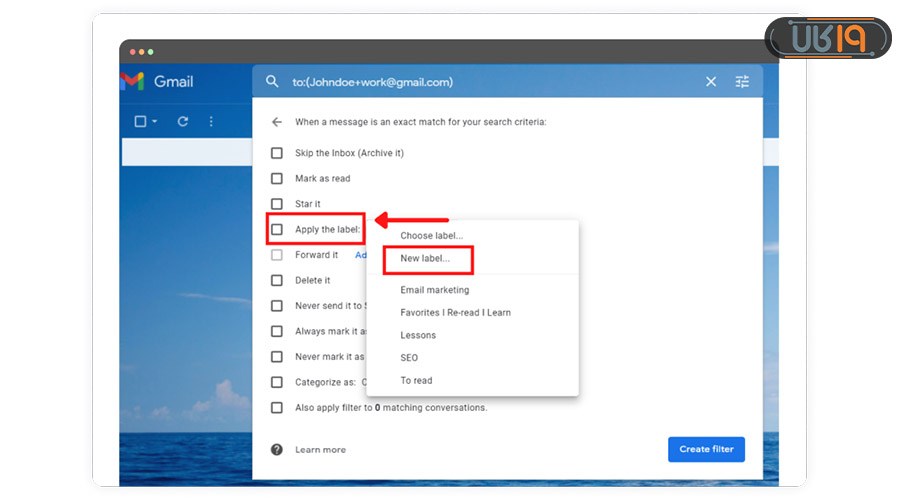Screen dimensions: 900x500
Task: Enable Skip the Inbox (Archive it) checkbox
Action: pos(277,153)
